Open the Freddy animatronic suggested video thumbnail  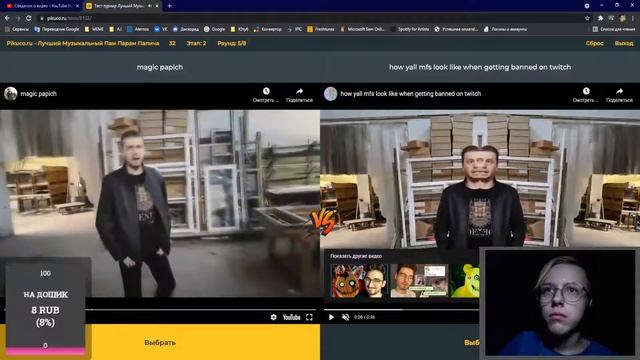pos(359,280)
